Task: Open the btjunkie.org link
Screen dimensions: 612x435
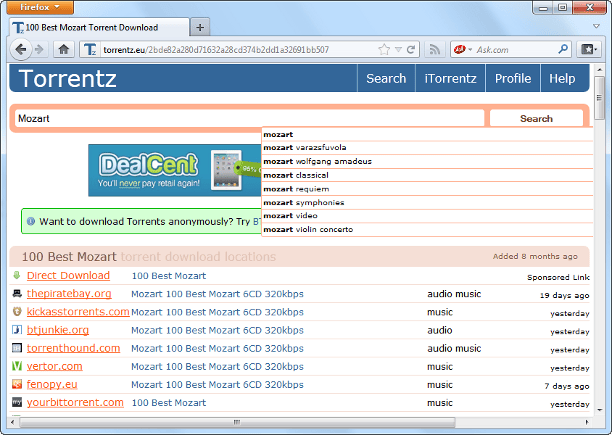Action: click(58, 330)
